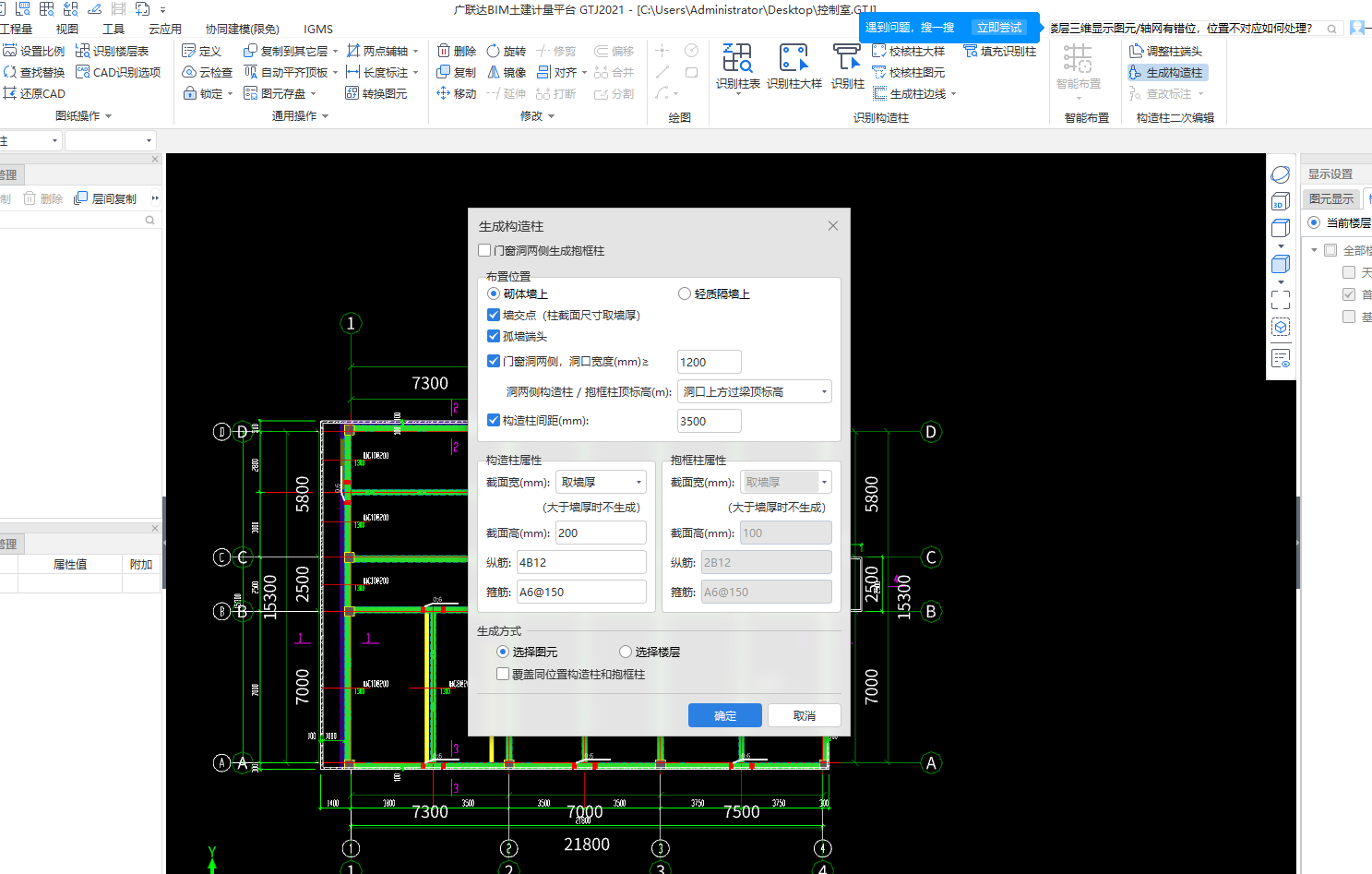This screenshot has width=1372, height=874.
Task: Click the 识别柱 tool
Action: pyautogui.click(x=847, y=66)
